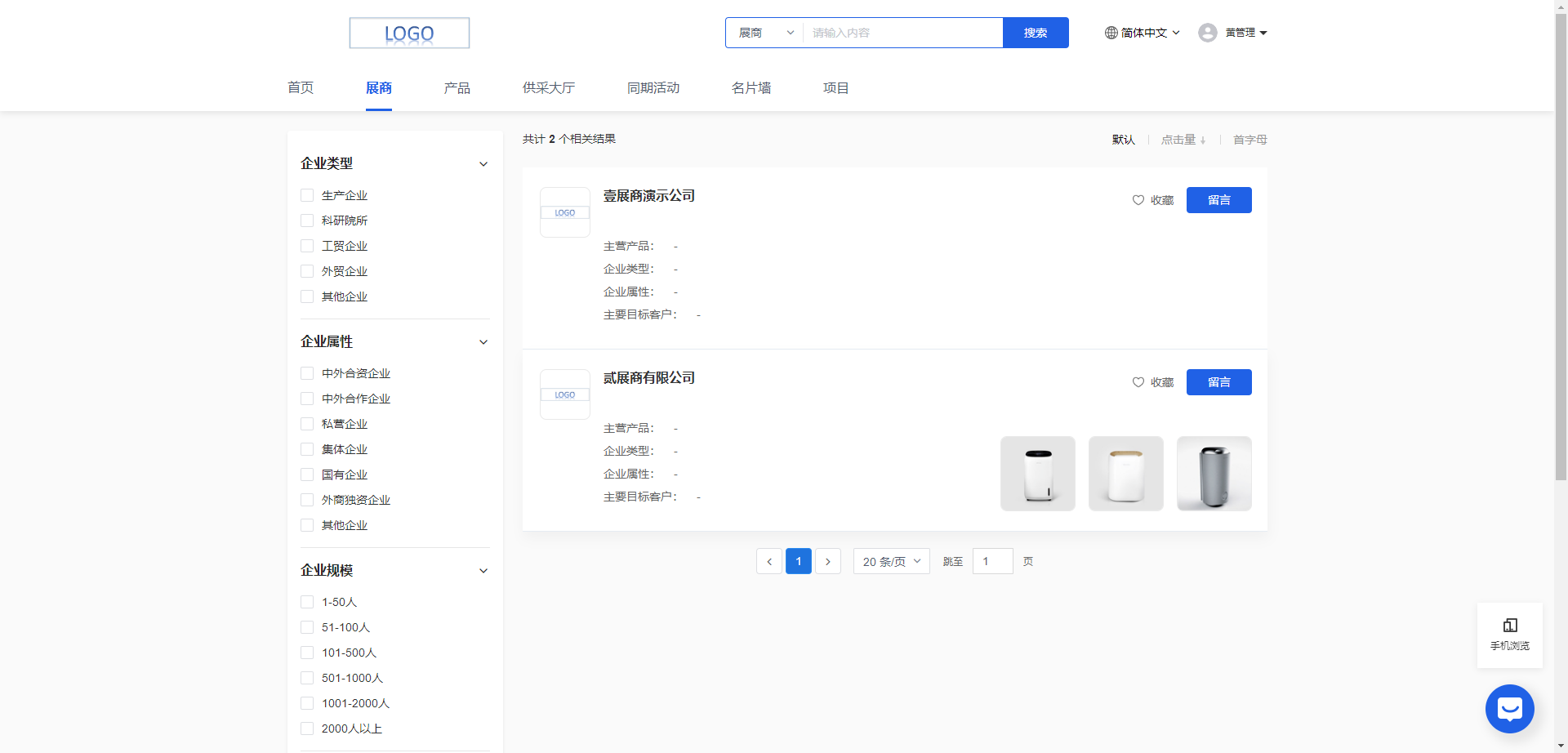Check 国有企业 checkbox

point(307,475)
